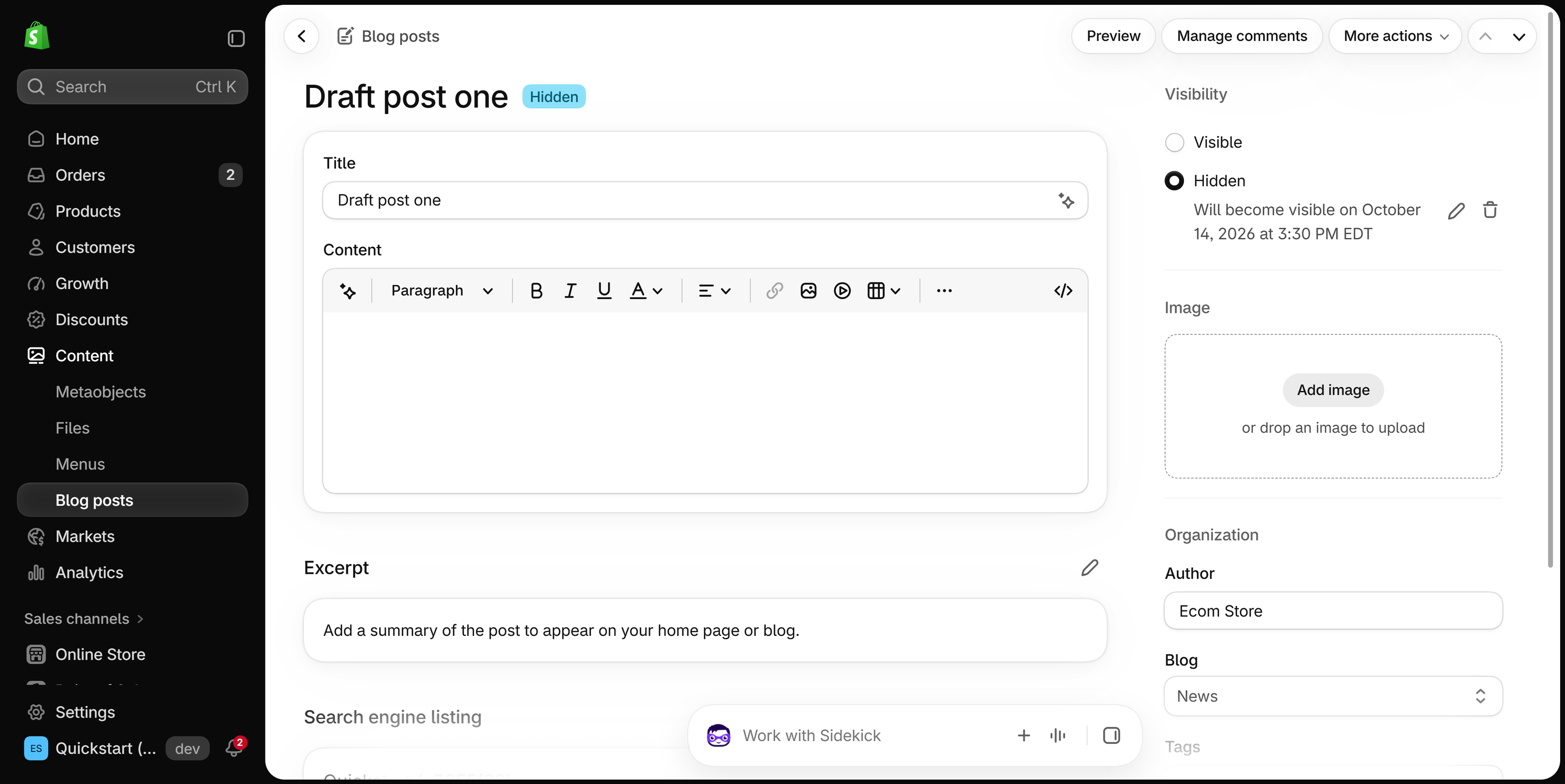Open the text alignment dropdown
The width and height of the screenshot is (1565, 784).
point(715,291)
